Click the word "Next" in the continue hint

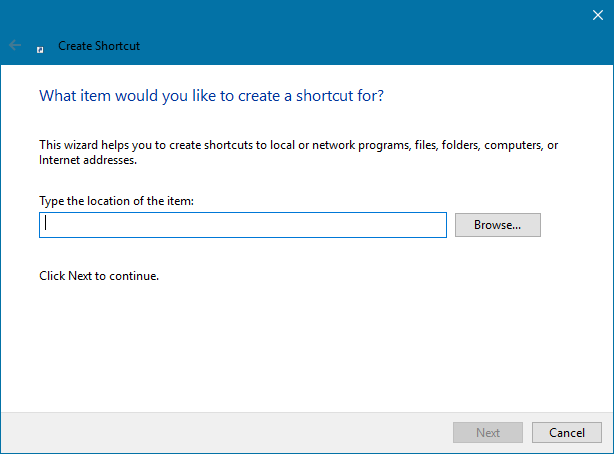coord(80,275)
